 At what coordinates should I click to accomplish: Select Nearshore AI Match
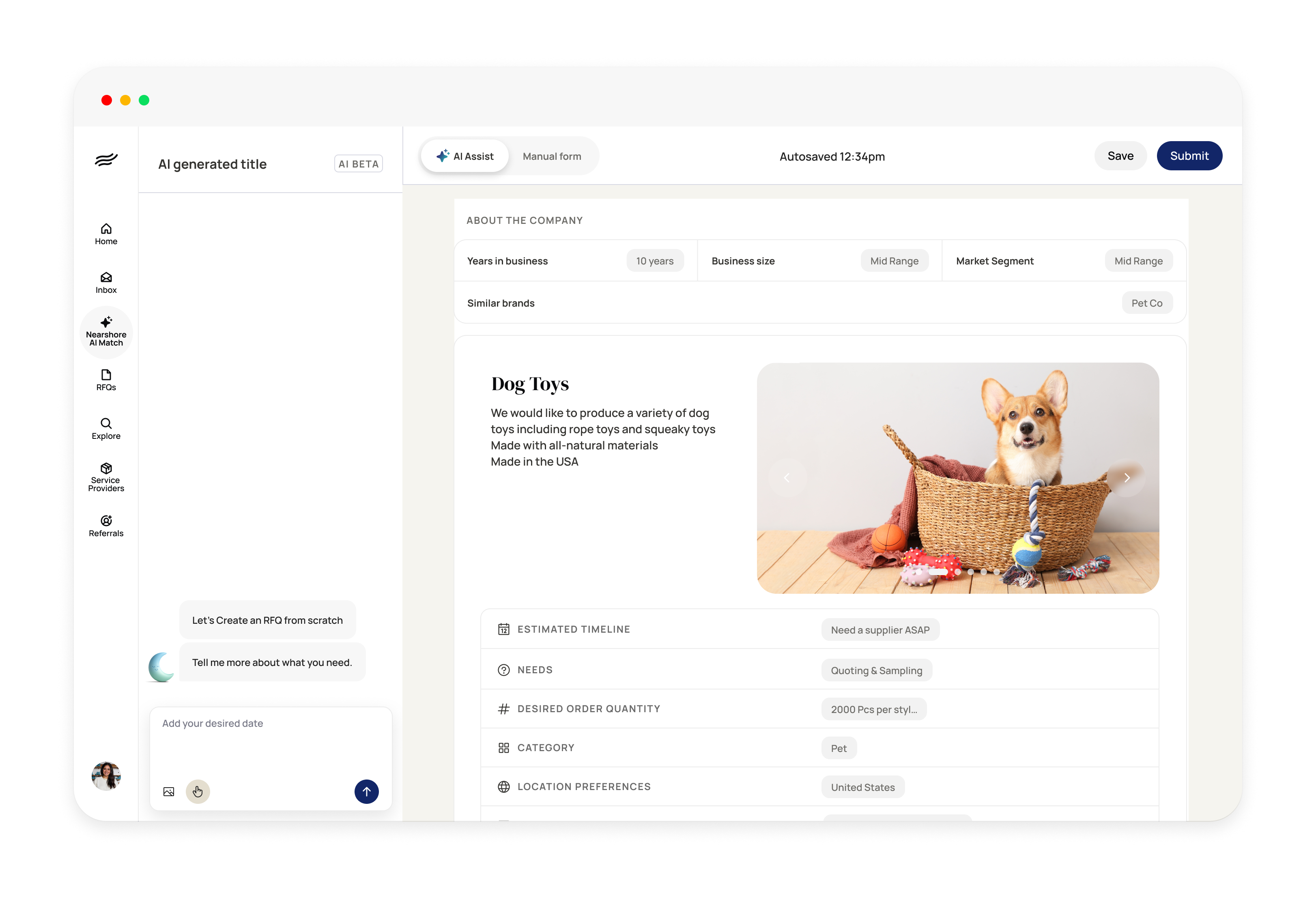pos(106,332)
